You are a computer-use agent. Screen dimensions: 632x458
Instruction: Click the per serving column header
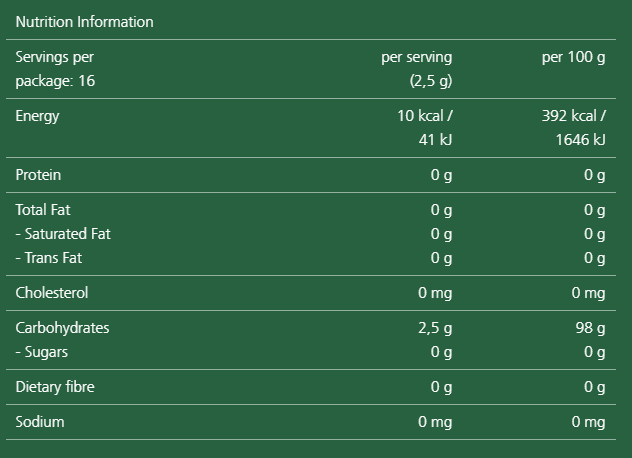(x=416, y=58)
